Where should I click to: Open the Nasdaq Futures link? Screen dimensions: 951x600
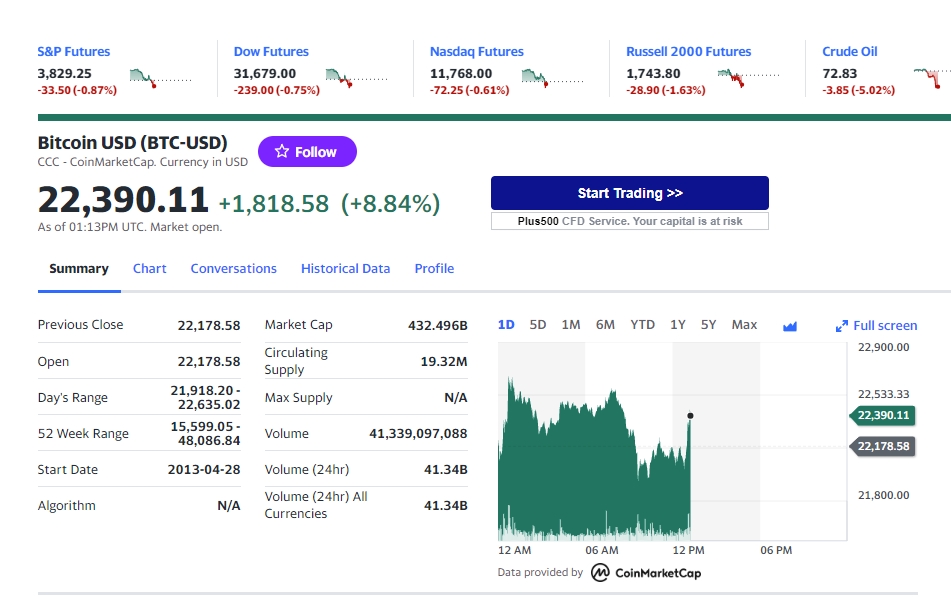click(477, 52)
